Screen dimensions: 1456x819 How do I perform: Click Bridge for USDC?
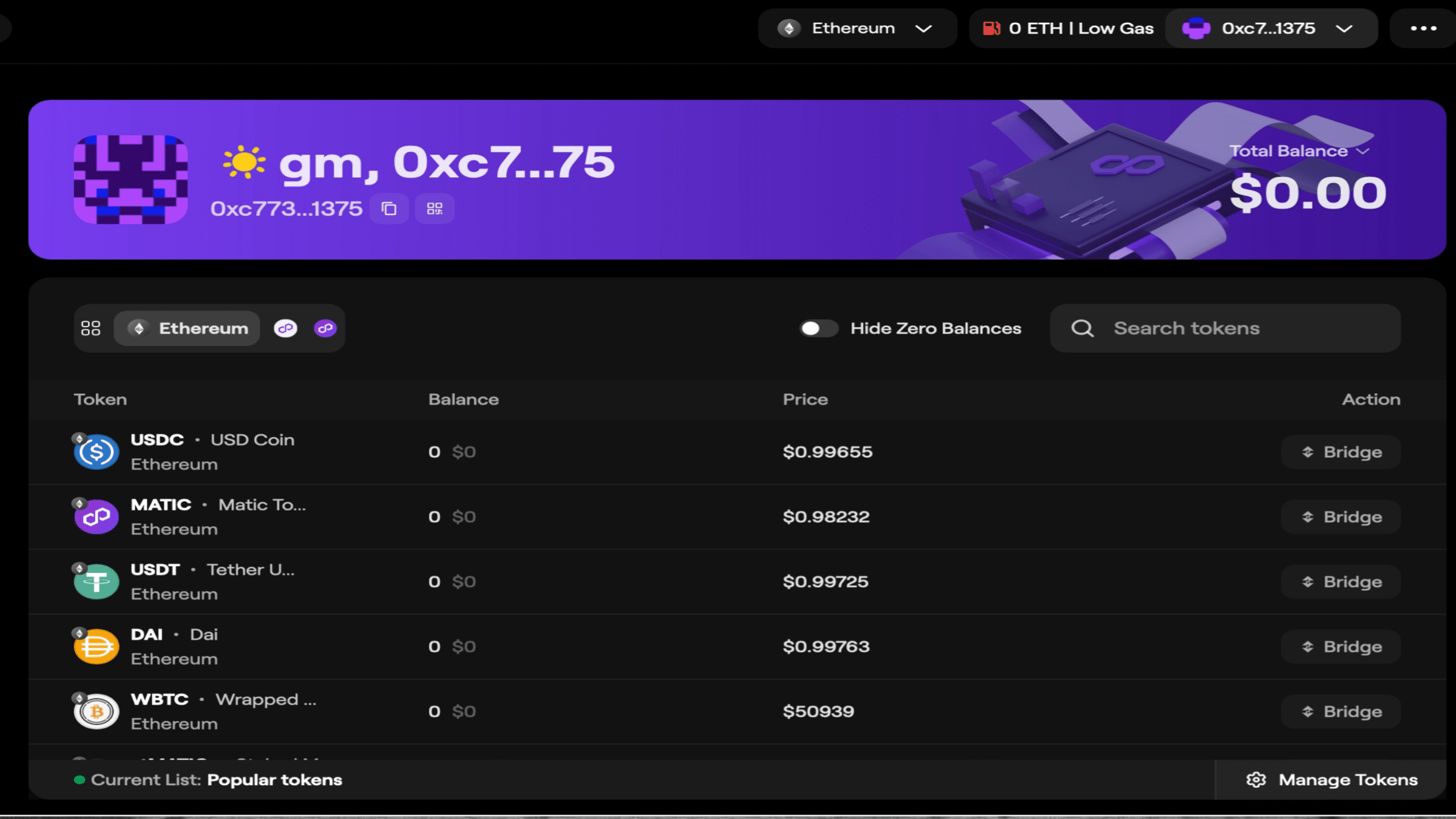coord(1341,452)
